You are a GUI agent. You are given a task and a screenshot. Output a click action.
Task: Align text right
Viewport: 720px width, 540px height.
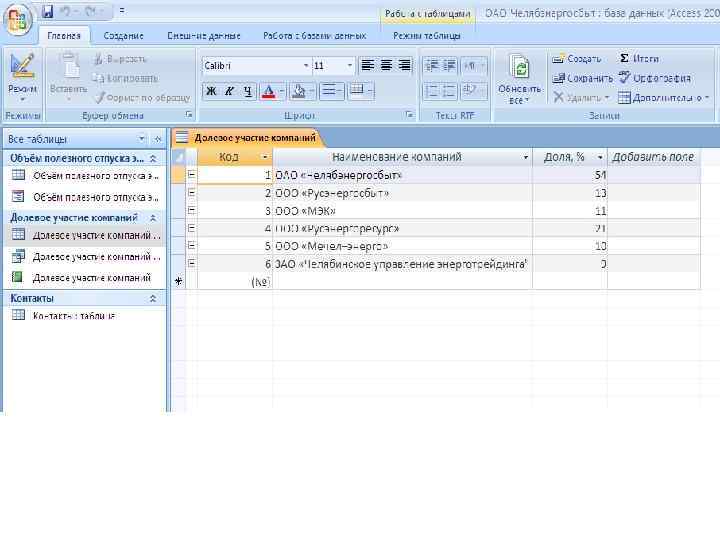[404, 66]
